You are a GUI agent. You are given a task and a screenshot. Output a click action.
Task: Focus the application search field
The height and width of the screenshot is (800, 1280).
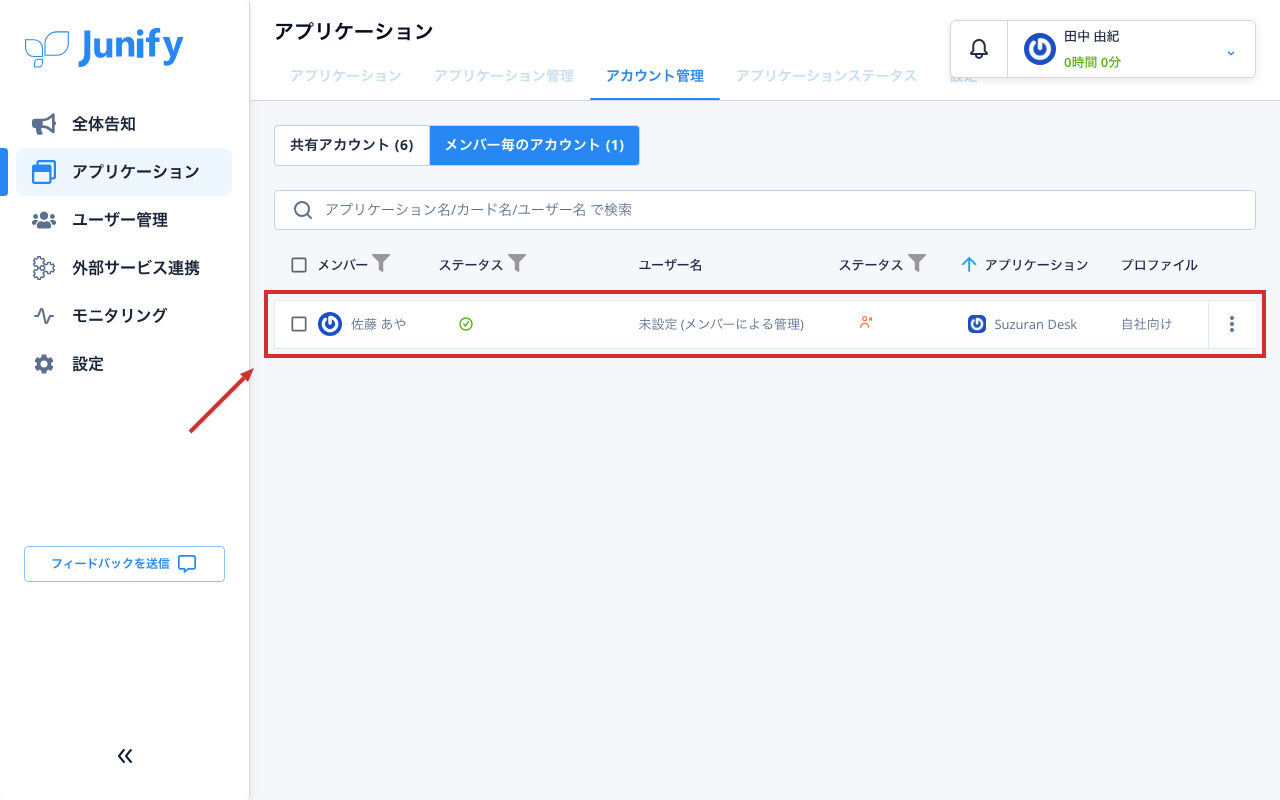click(x=765, y=210)
